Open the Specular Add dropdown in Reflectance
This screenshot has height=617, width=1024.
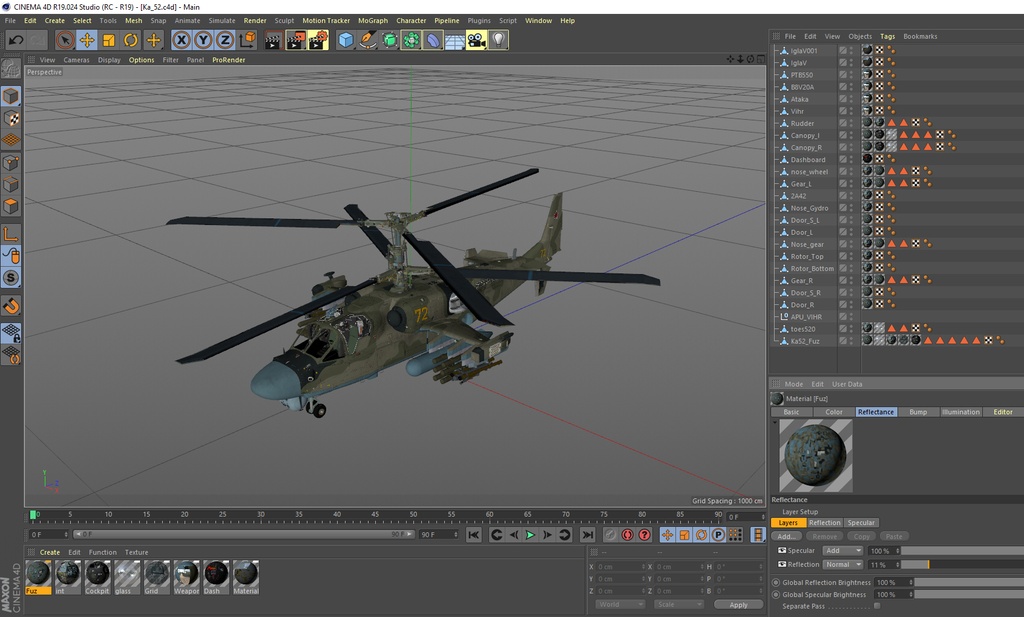pyautogui.click(x=842, y=551)
